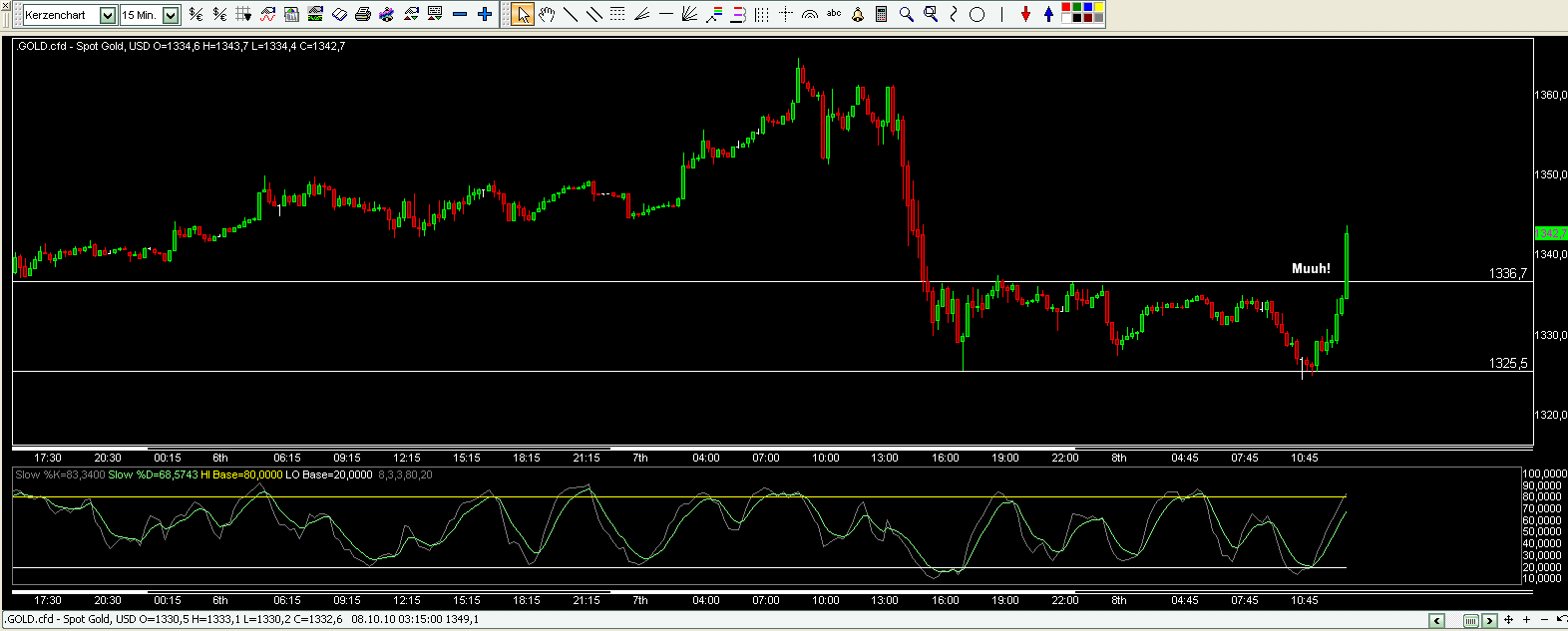Image resolution: width=1568 pixels, height=631 pixels.
Task: Click the colorful chart bell icon
Action: [x=387, y=14]
